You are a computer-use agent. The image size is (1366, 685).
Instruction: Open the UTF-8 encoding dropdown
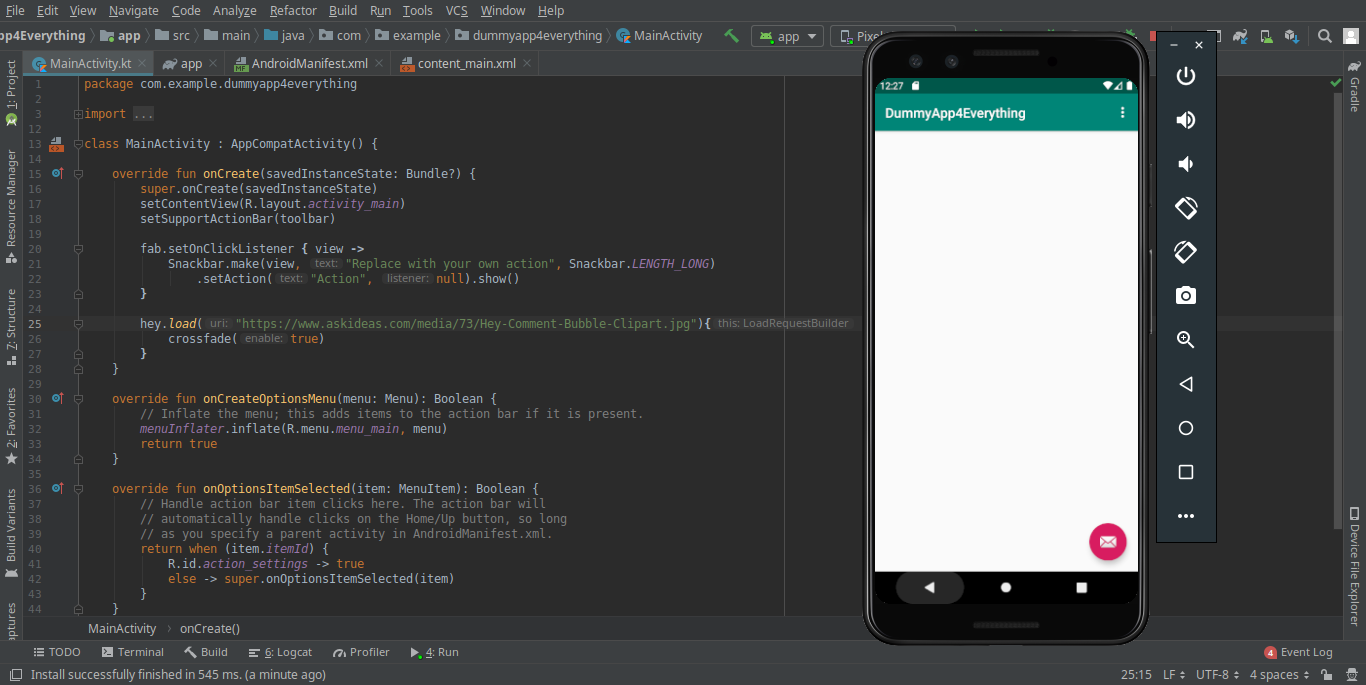[x=1218, y=675]
